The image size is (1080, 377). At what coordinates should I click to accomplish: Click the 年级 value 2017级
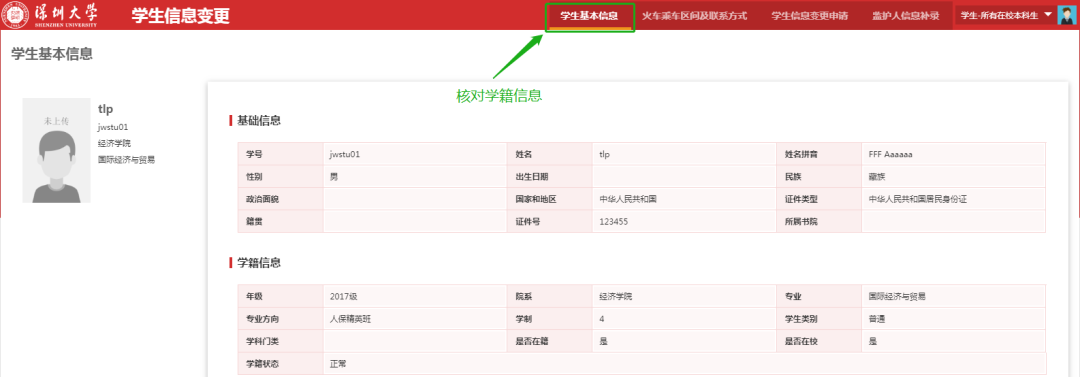(343, 296)
